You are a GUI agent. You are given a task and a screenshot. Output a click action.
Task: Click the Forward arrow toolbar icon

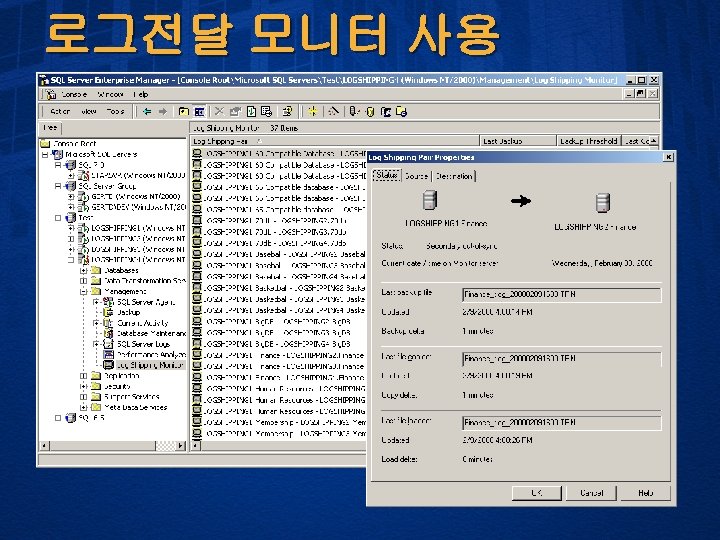(x=163, y=111)
